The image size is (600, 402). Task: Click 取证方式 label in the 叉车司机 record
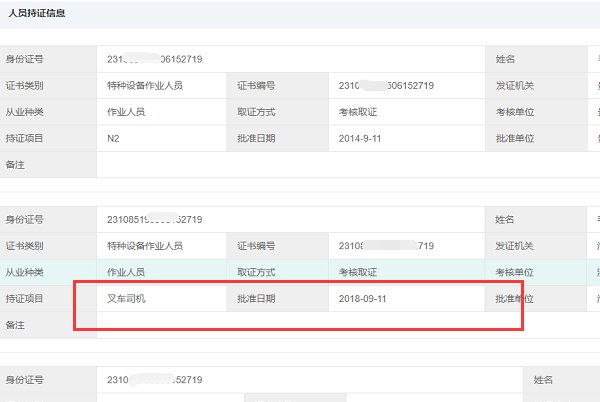point(256,272)
